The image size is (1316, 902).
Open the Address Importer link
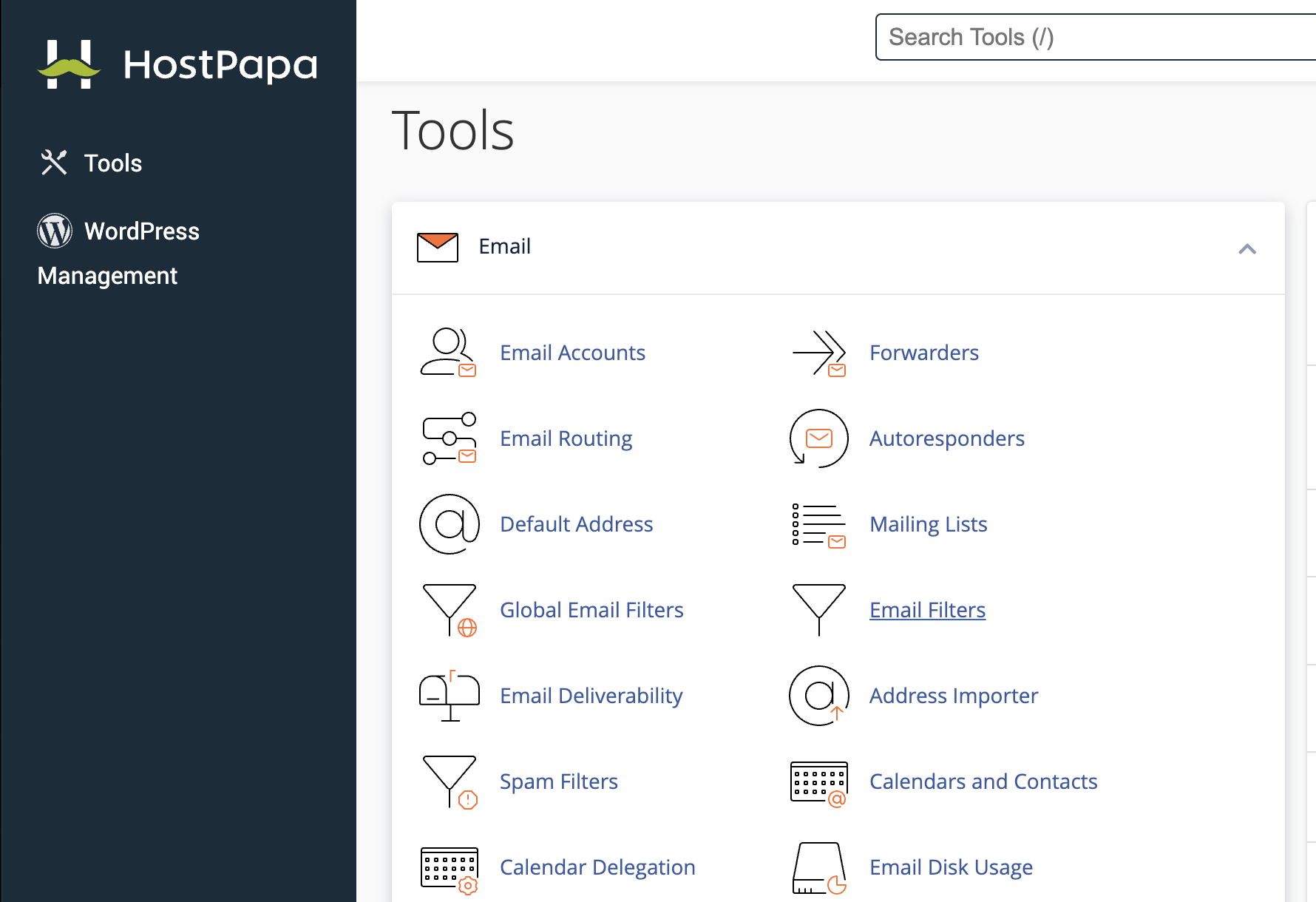tap(954, 696)
